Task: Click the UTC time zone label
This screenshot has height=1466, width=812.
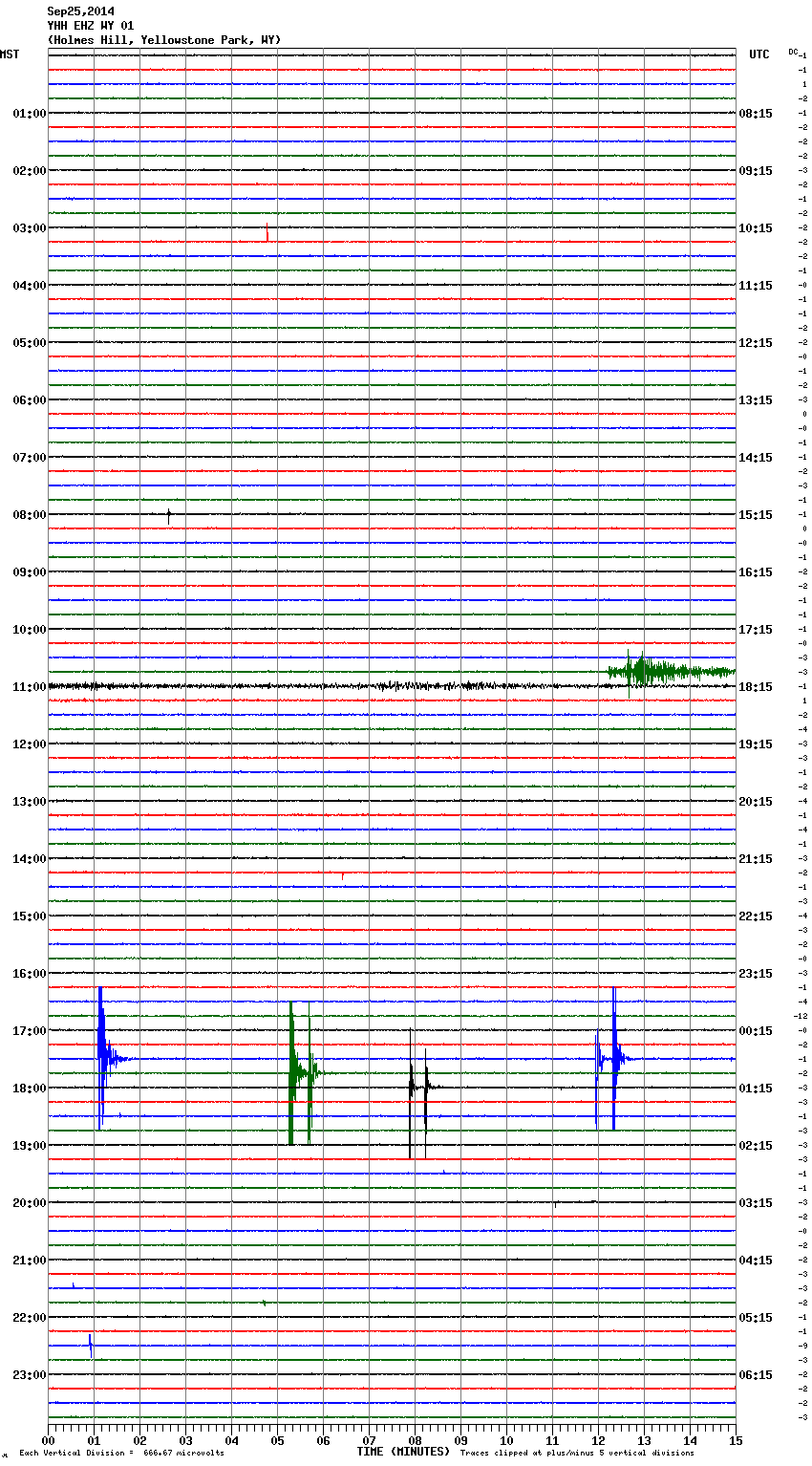Action: point(759,54)
